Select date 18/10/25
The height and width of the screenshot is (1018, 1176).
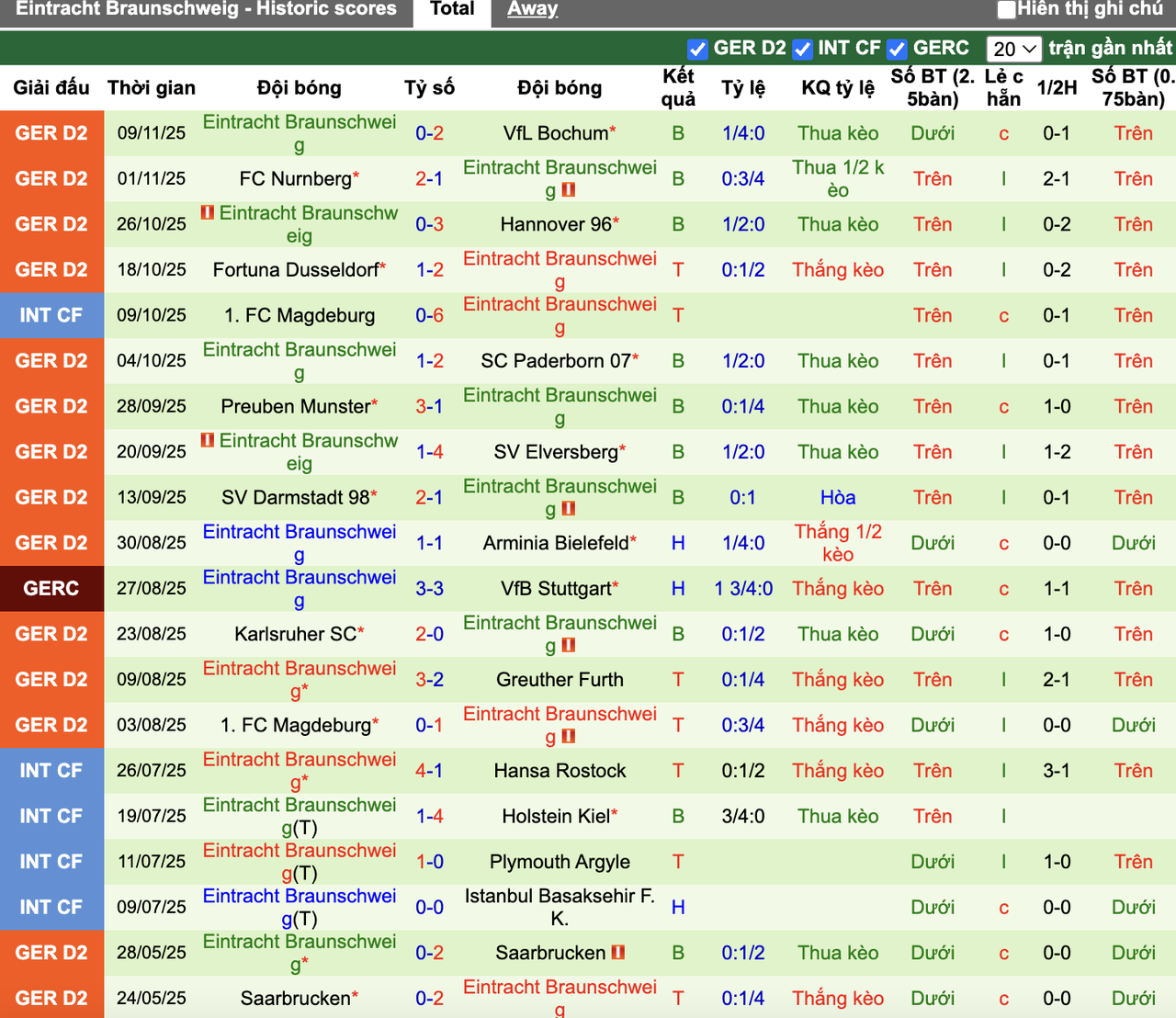(152, 270)
